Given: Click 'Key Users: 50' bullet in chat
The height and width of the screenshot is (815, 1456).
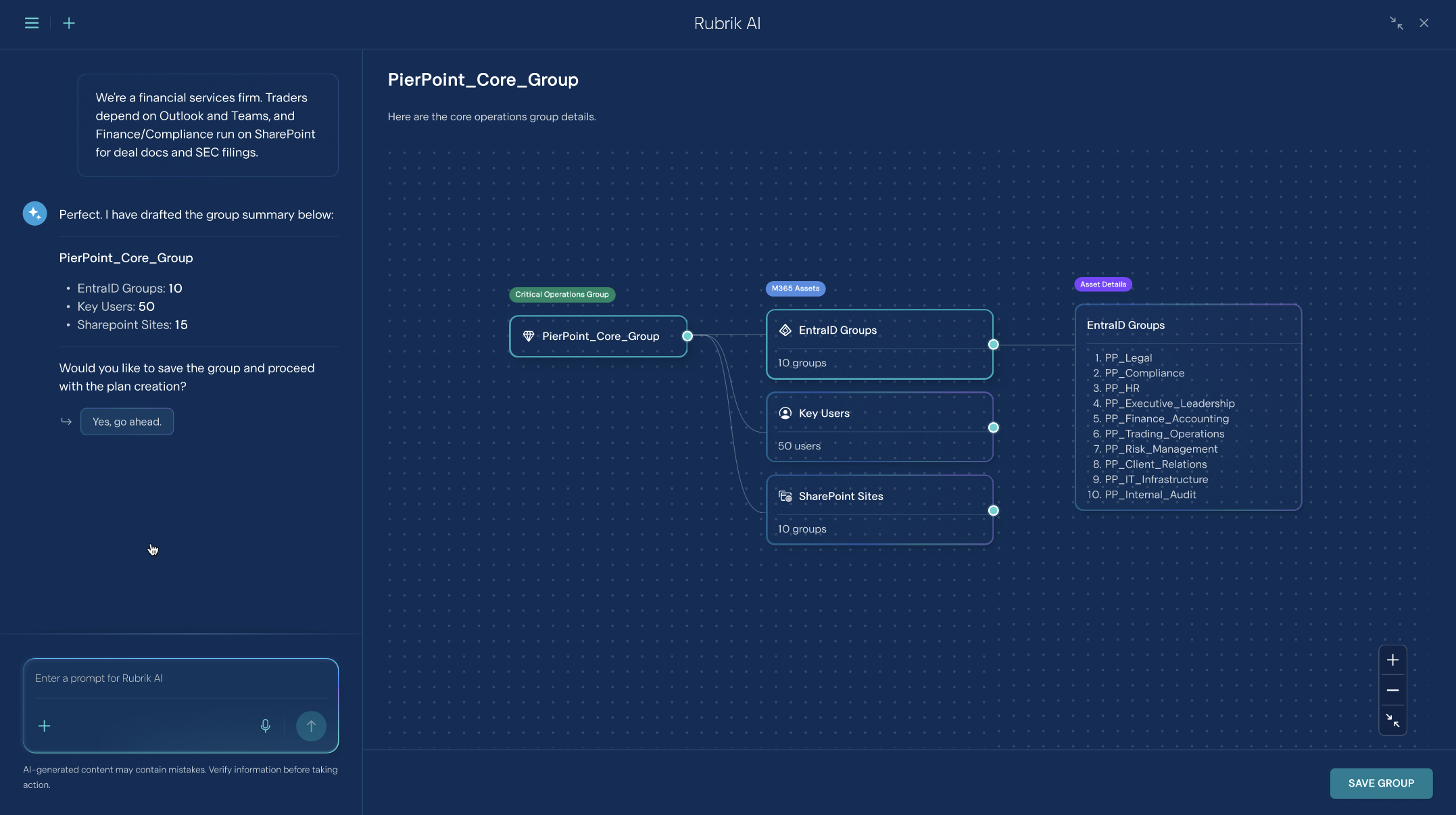Looking at the screenshot, I should [x=116, y=307].
